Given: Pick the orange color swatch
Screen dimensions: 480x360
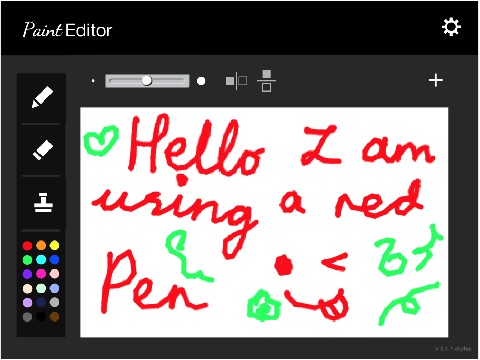Looking at the screenshot, I should coord(41,246).
